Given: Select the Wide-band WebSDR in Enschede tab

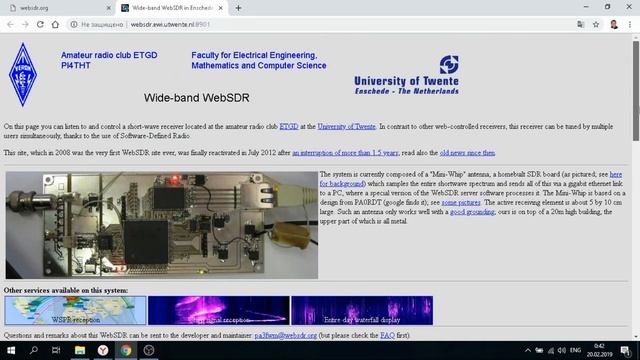Looking at the screenshot, I should coord(171,8).
